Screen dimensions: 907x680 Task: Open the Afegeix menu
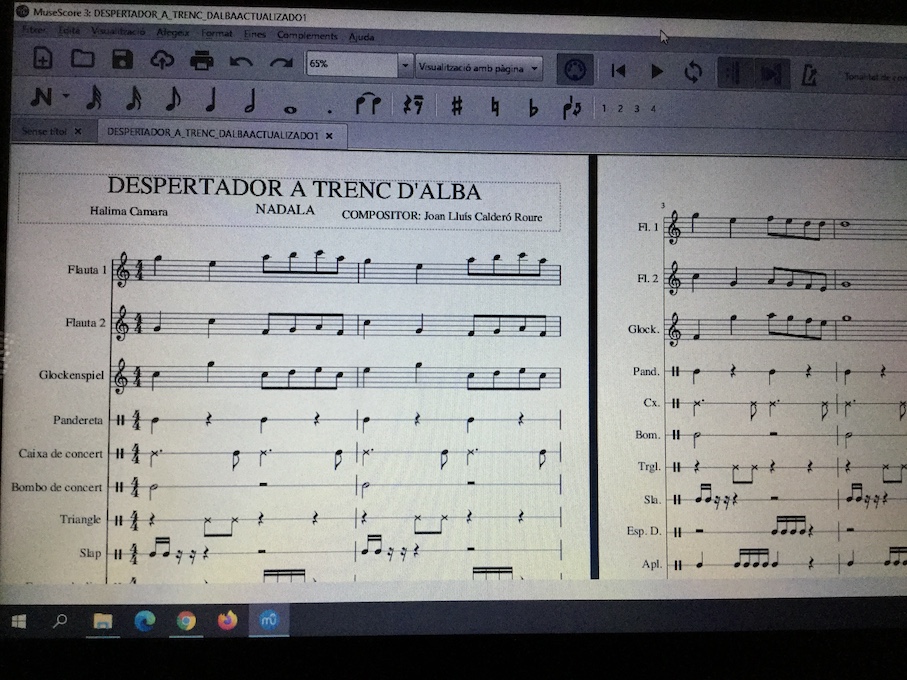[x=173, y=33]
